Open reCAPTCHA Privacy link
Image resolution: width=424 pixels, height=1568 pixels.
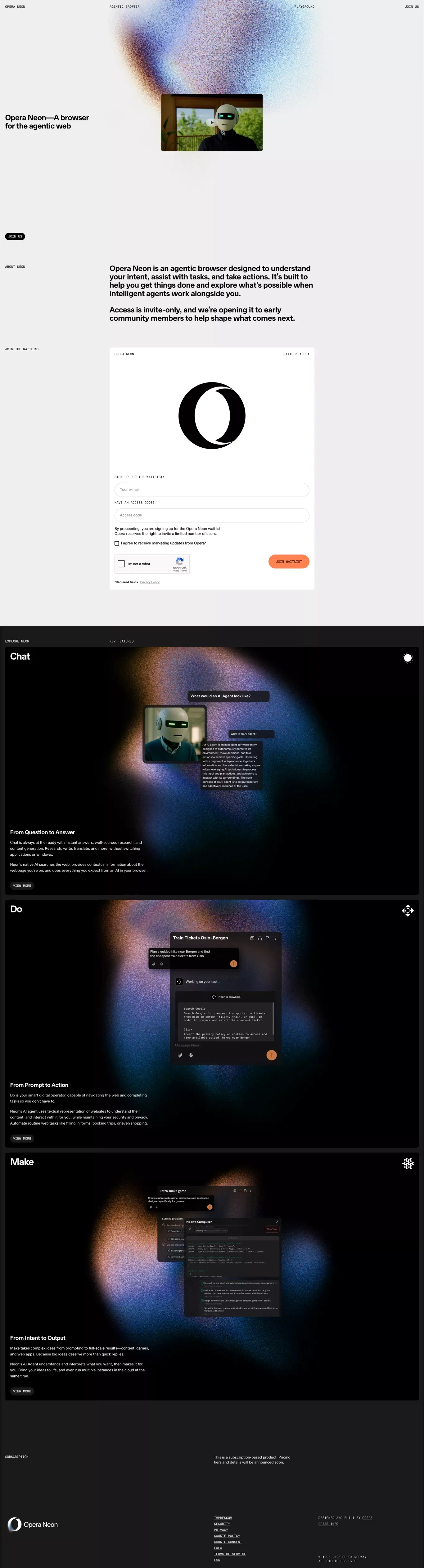[176, 571]
